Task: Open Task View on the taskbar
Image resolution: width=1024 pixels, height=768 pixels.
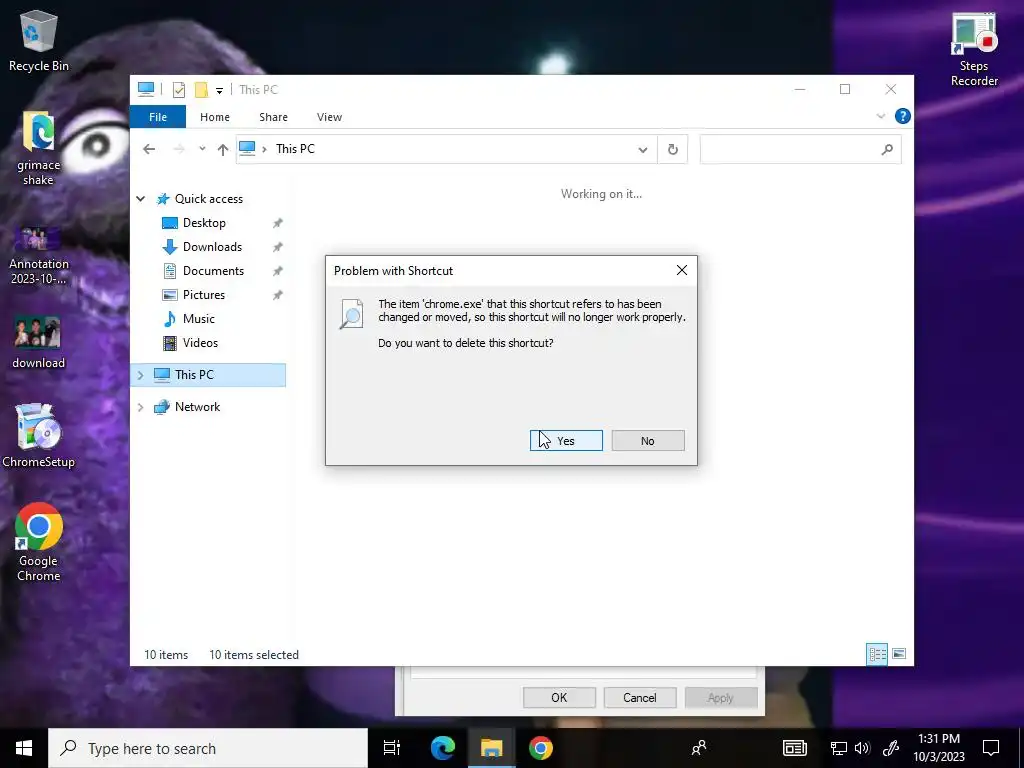Action: (392, 748)
